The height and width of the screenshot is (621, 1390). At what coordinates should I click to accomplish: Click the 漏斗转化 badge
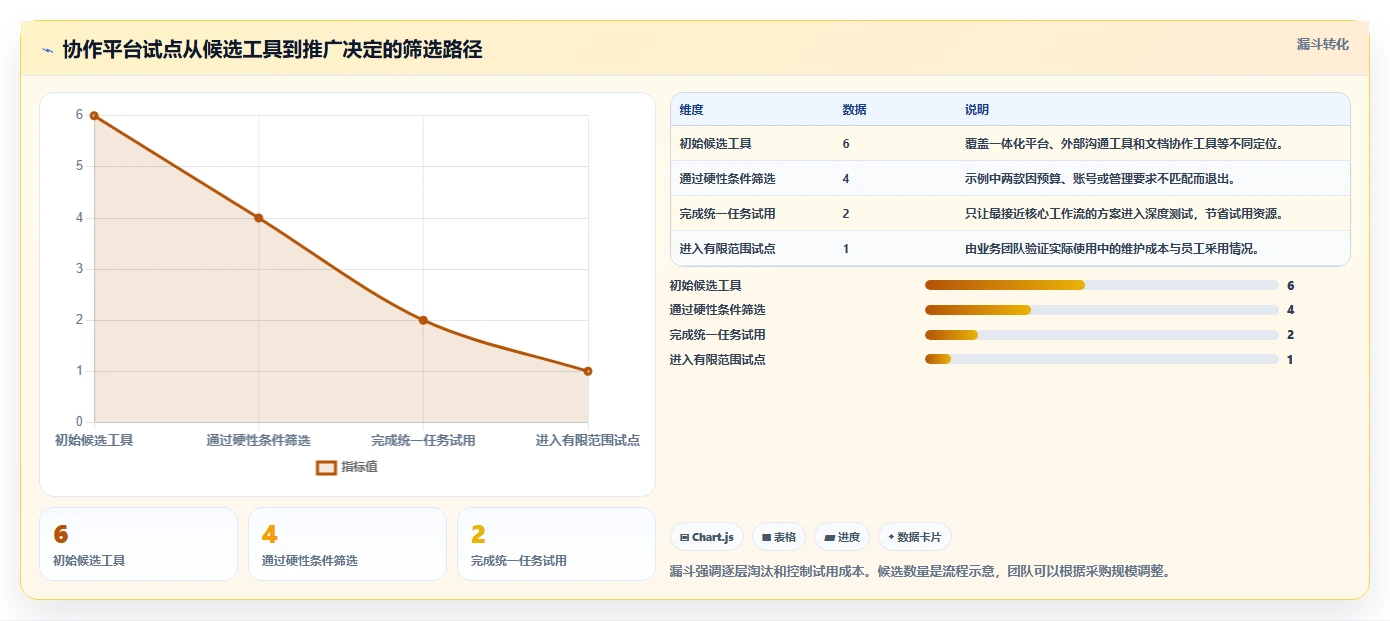1322,44
